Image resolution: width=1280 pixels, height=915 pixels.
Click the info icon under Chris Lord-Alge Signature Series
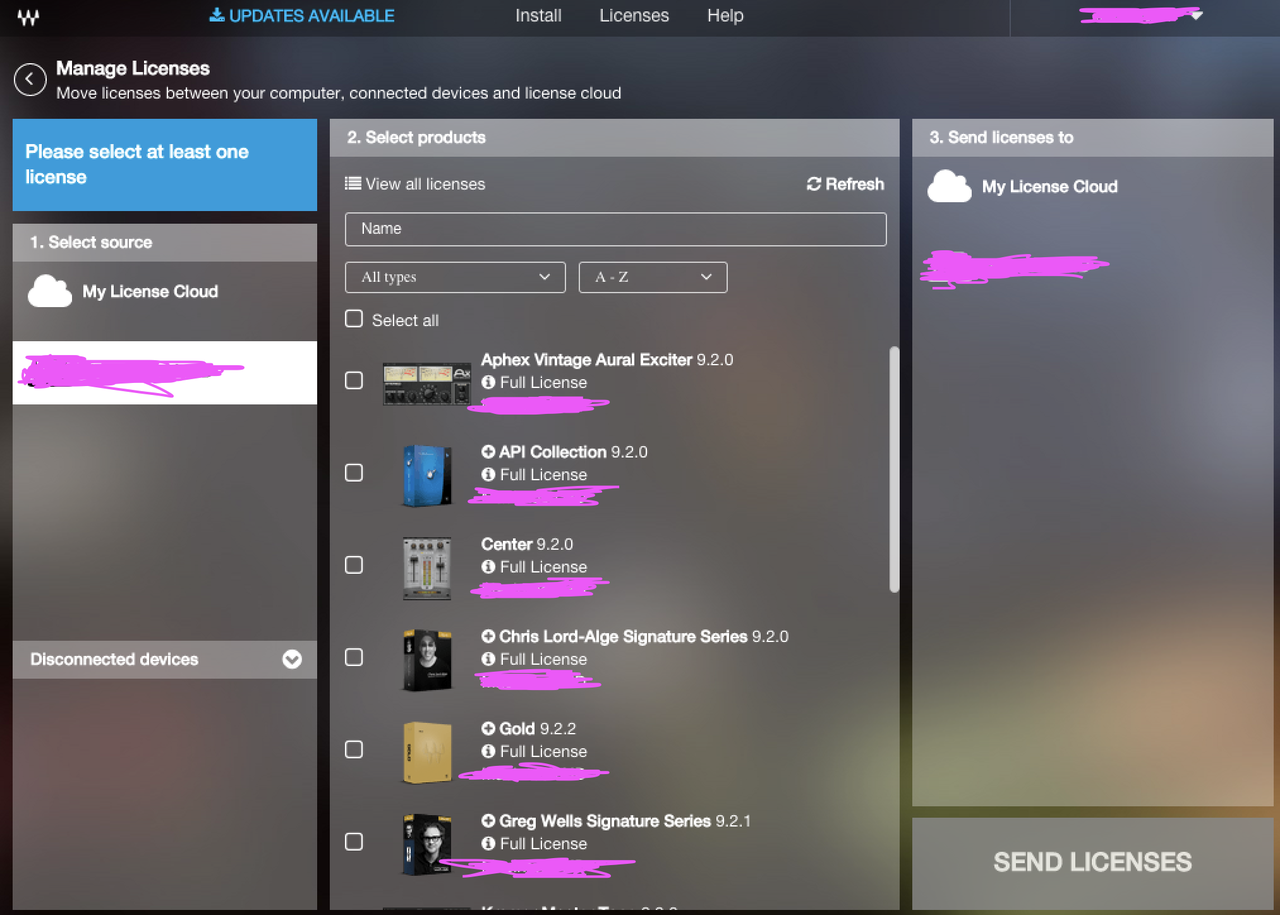pyautogui.click(x=488, y=659)
